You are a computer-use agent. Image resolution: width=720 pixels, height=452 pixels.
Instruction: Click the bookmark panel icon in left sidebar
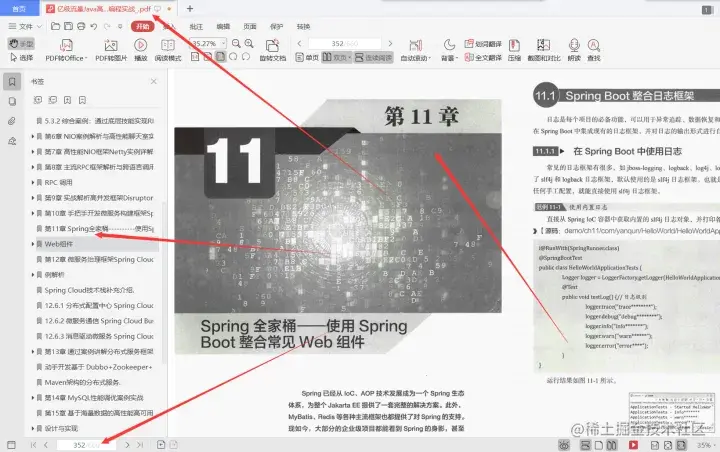pyautogui.click(x=12, y=82)
